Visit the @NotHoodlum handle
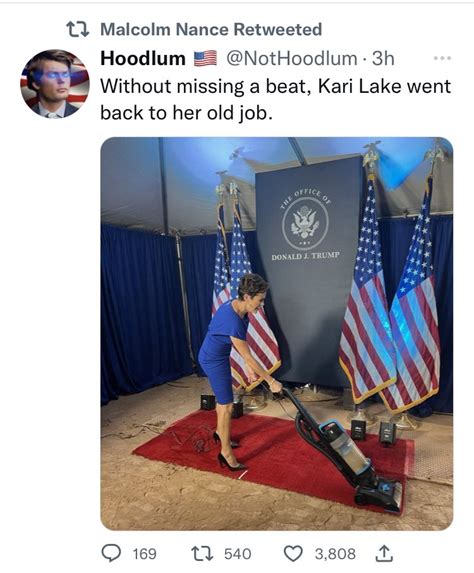The image size is (474, 573). (292, 58)
